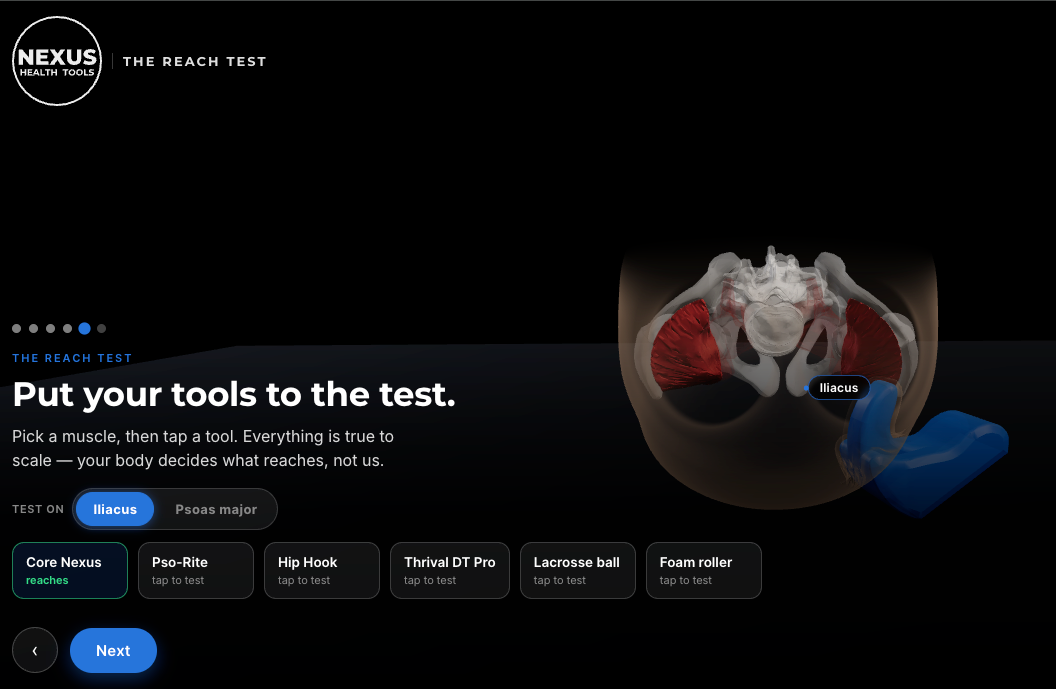Screen dimensions: 1056x689
Task: Click the active fifth step dot
Action: pyautogui.click(x=84, y=329)
